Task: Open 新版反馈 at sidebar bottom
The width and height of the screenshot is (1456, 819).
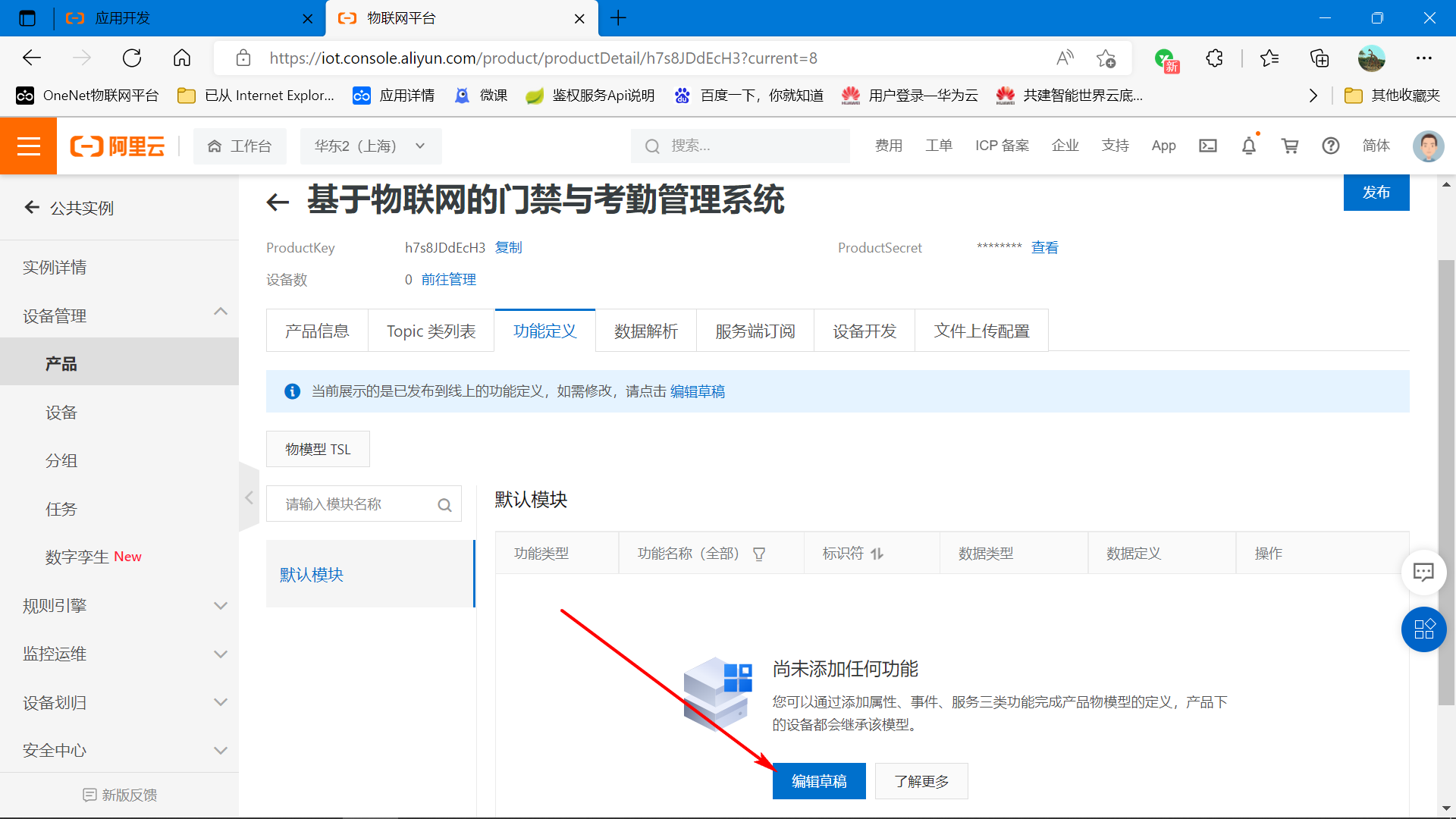Action: coord(120,795)
